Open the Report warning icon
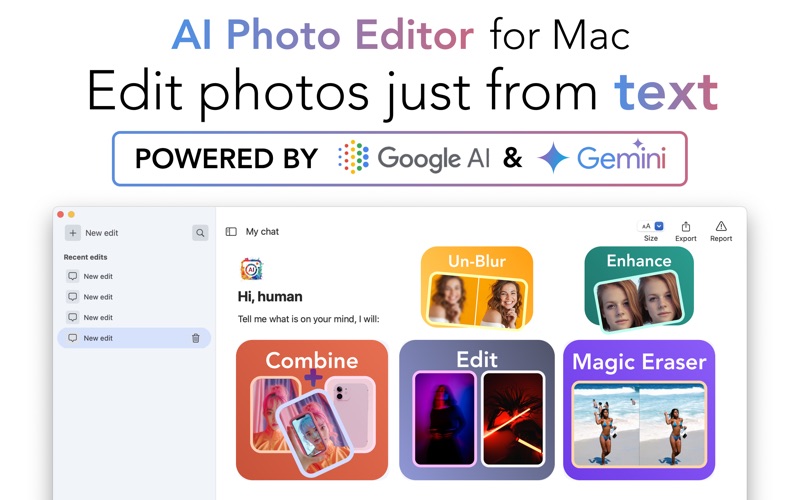Screen dimensions: 800x500 [x=721, y=226]
